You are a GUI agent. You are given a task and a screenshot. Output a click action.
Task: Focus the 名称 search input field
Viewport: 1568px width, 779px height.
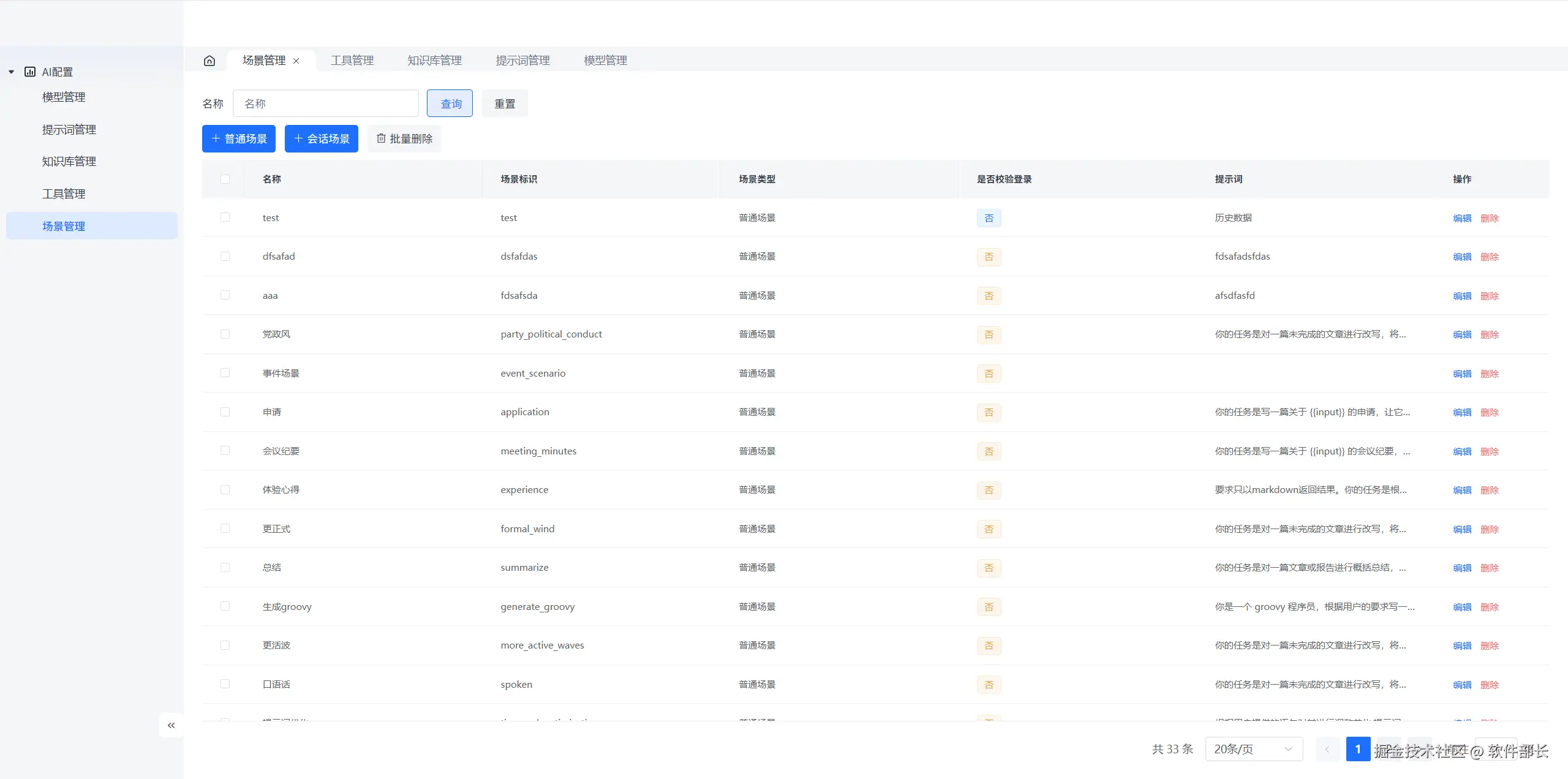(x=325, y=103)
